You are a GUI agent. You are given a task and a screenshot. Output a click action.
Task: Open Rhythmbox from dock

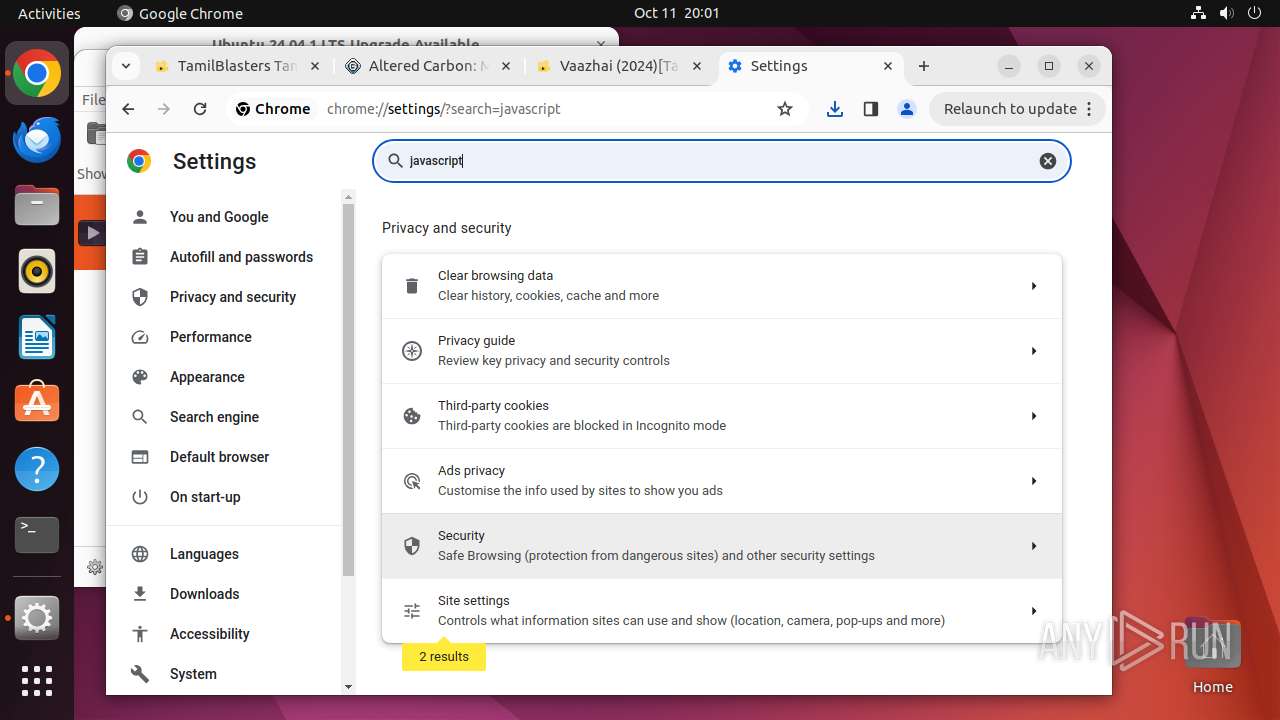click(x=37, y=271)
